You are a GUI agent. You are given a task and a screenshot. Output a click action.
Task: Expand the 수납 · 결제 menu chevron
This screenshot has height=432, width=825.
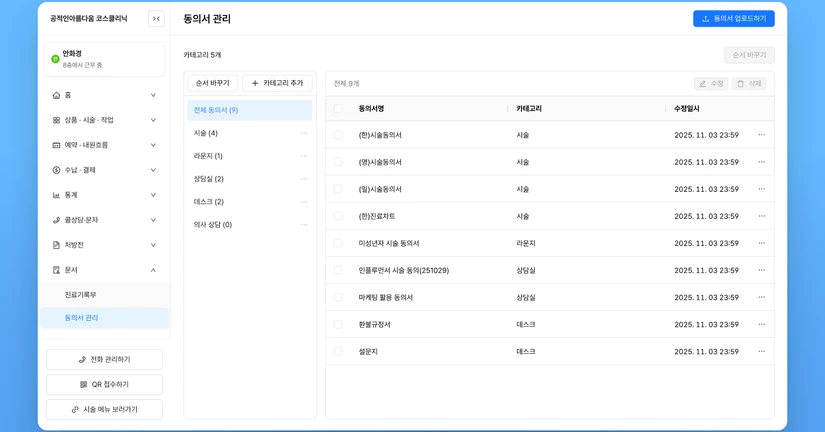pyautogui.click(x=153, y=170)
